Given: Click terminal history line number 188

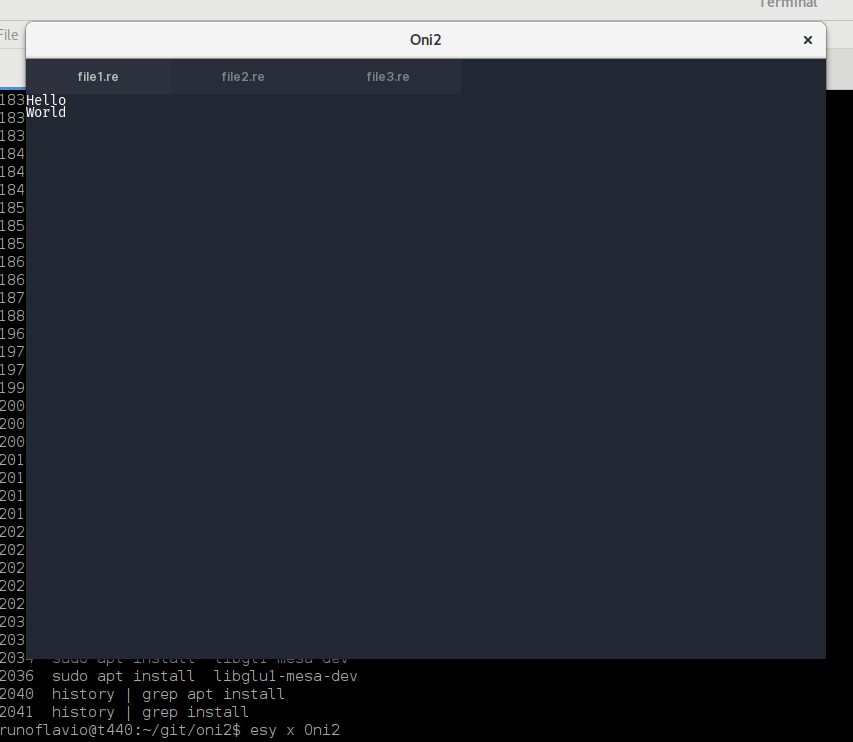Looking at the screenshot, I should 13,316.
